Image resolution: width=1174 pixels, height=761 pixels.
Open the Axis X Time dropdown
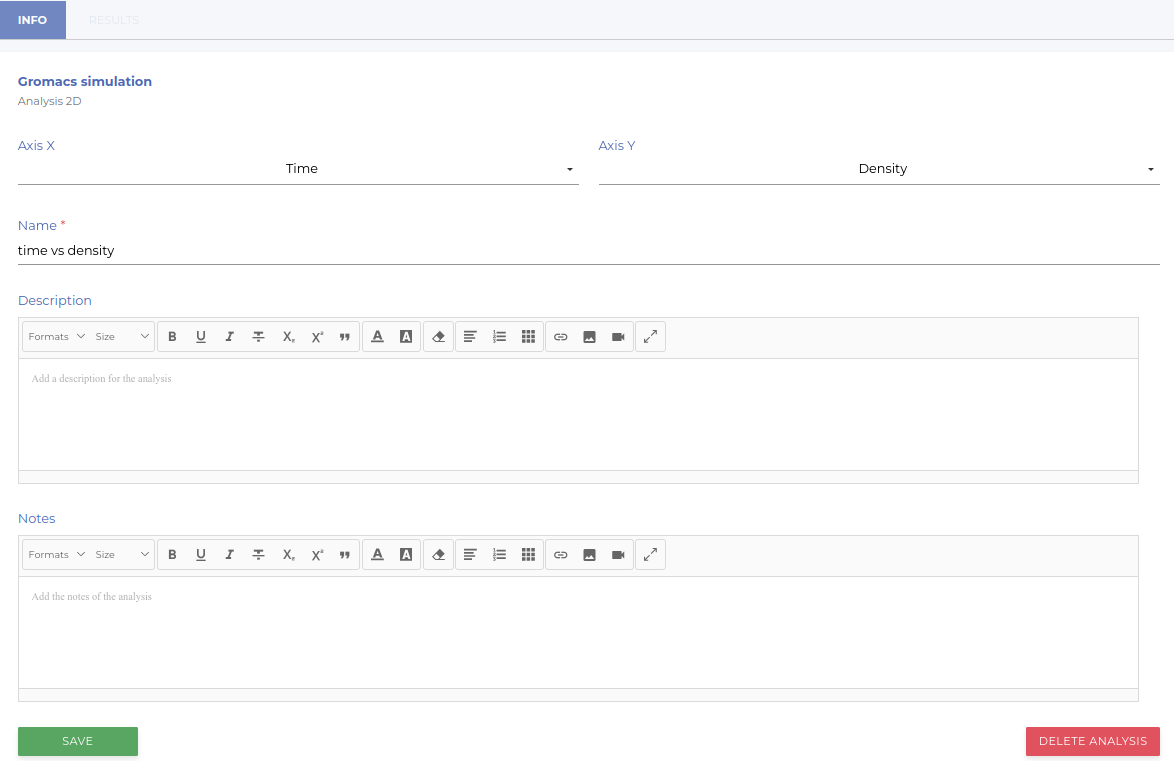(298, 169)
